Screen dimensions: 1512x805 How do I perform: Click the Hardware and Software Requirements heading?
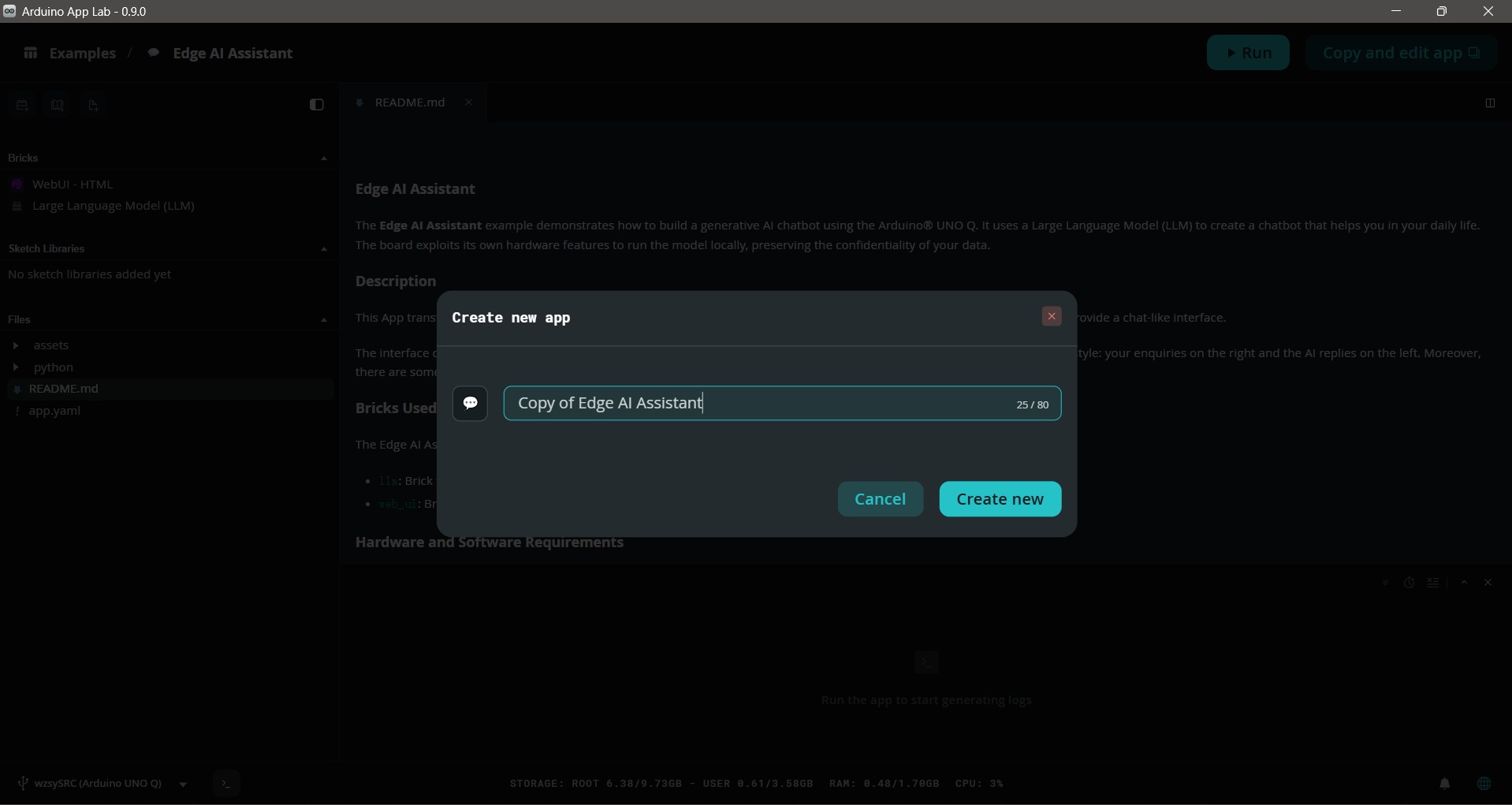(x=490, y=542)
